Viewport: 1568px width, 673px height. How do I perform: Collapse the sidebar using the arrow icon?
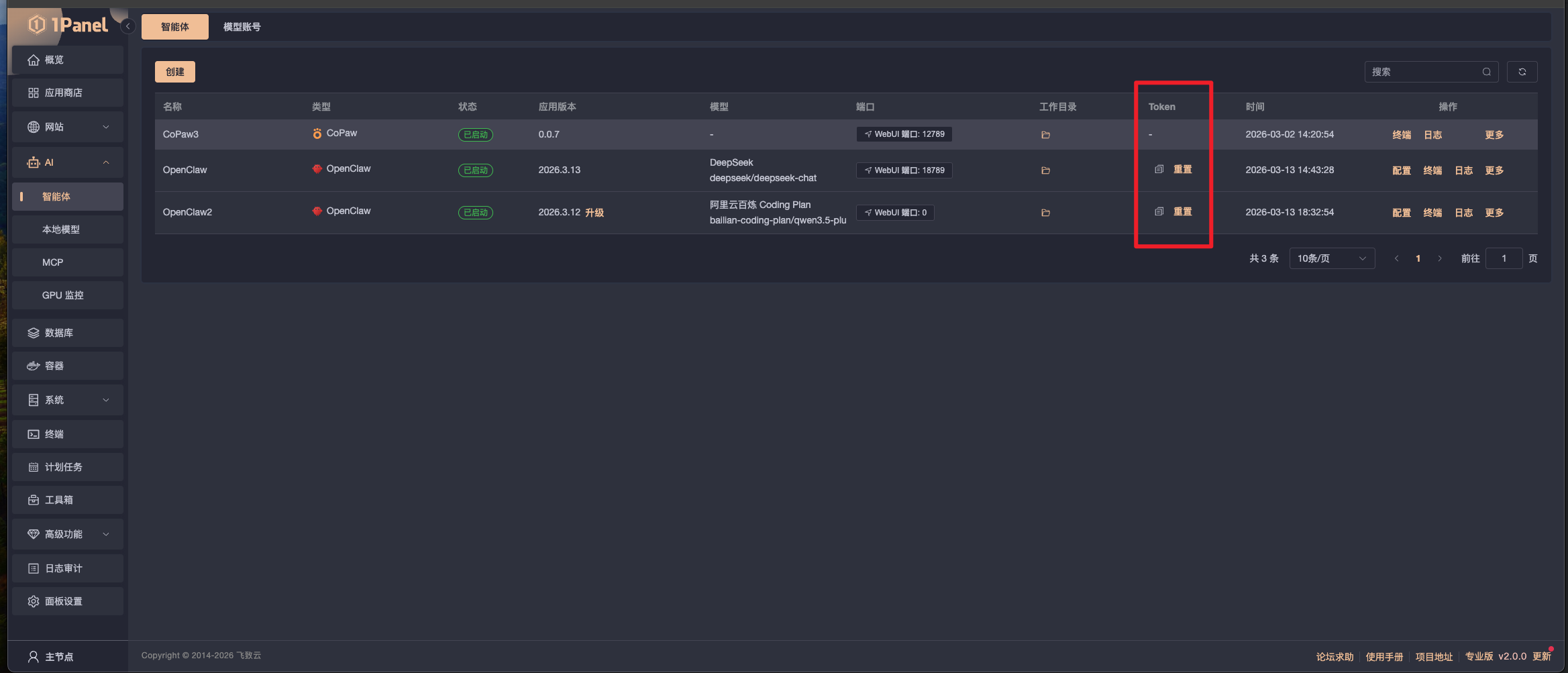pyautogui.click(x=127, y=26)
